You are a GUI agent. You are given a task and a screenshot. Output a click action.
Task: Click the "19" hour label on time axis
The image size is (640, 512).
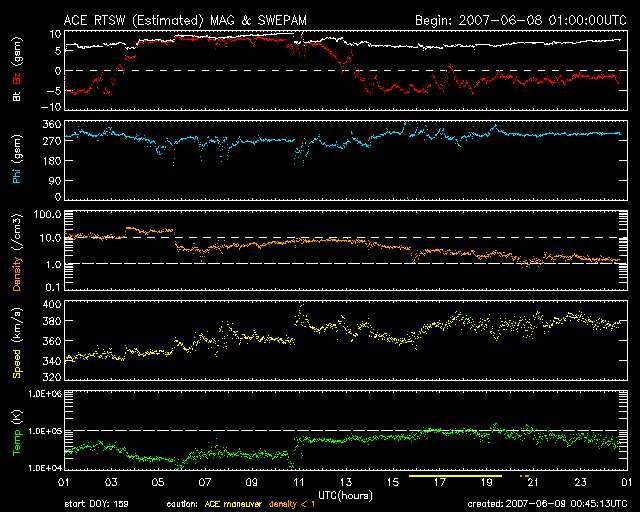[487, 483]
